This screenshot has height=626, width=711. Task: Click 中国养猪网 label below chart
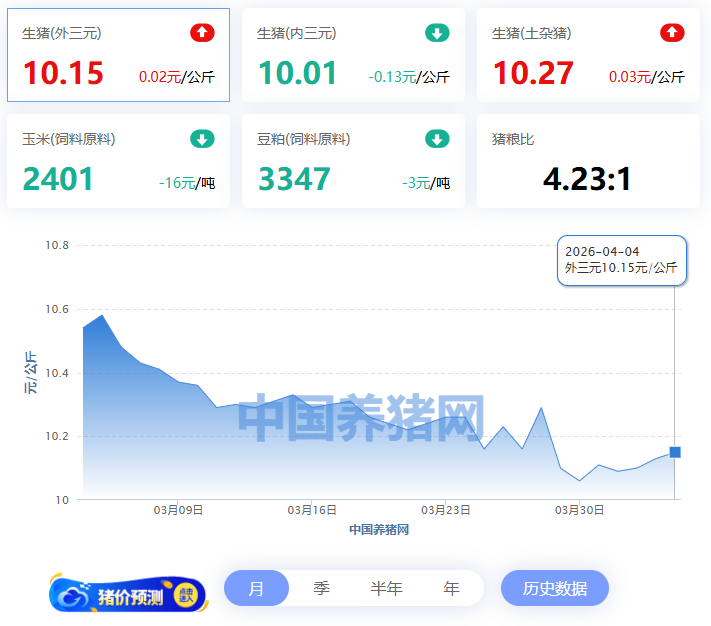point(379,530)
